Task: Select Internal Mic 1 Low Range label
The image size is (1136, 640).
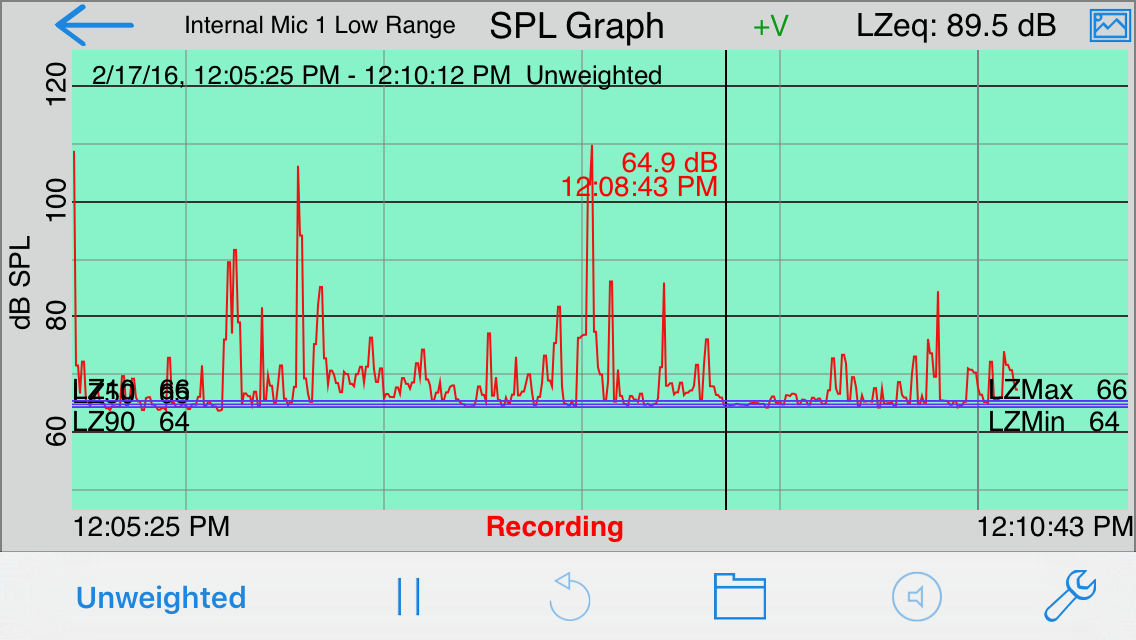Action: tap(320, 25)
